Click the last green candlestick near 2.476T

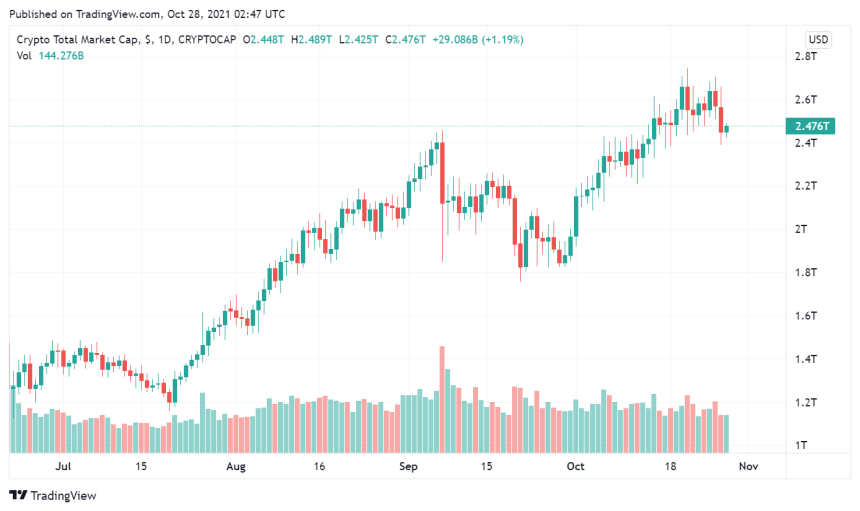(727, 129)
